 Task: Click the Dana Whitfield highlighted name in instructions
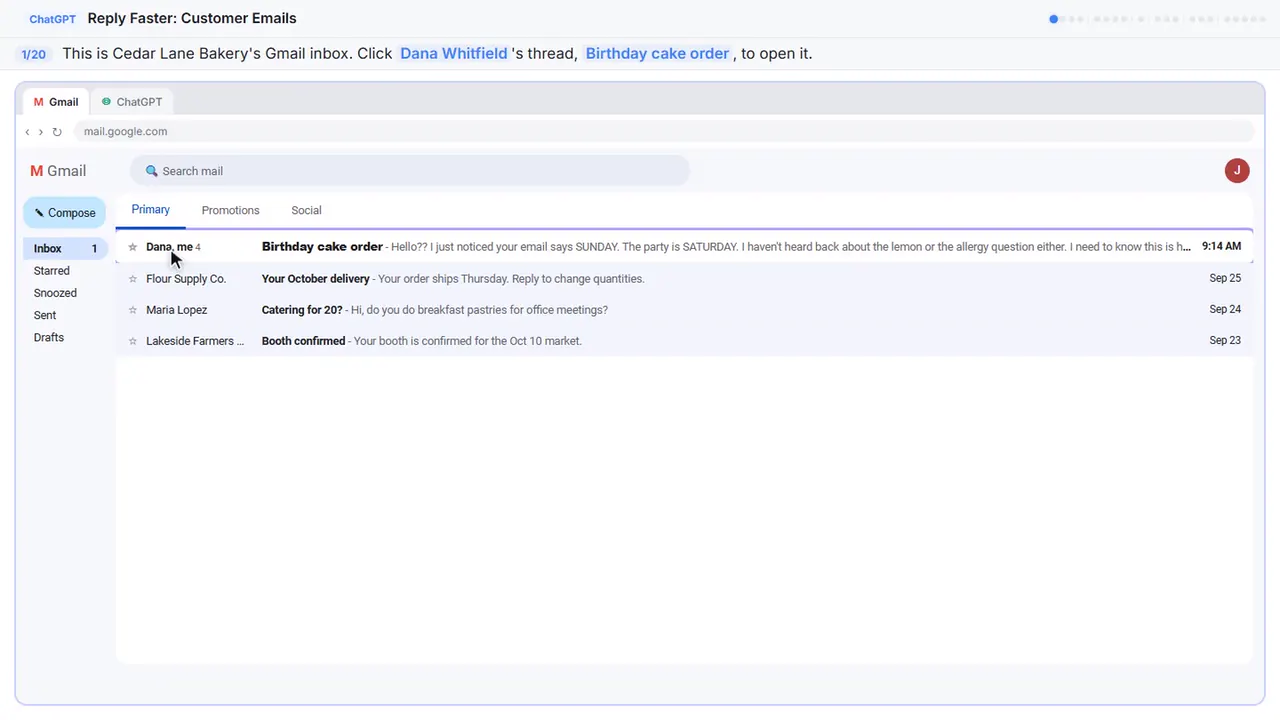click(454, 54)
